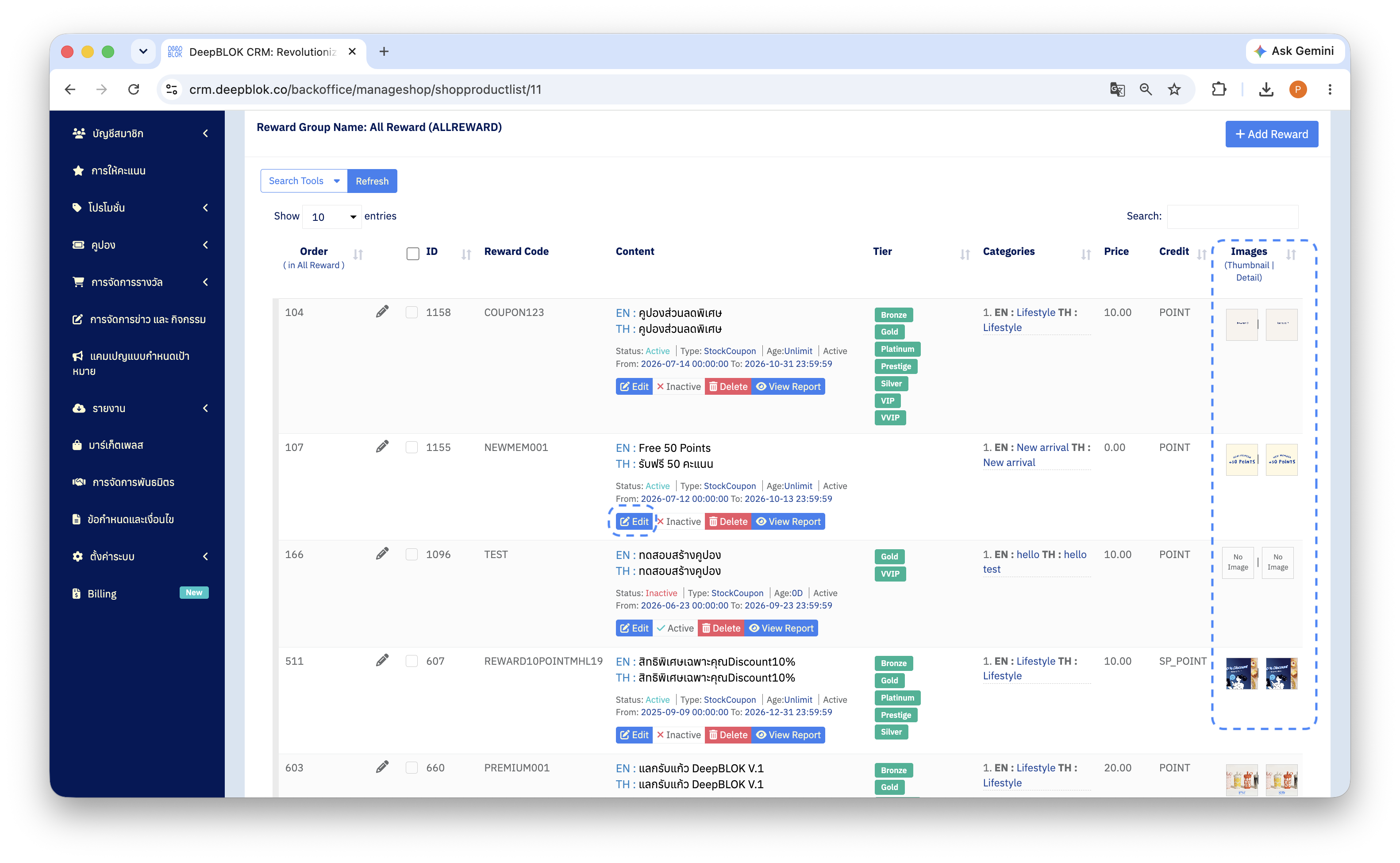1400x863 pixels.
Task: Edit the NEWMEM001 reward
Action: point(634,521)
